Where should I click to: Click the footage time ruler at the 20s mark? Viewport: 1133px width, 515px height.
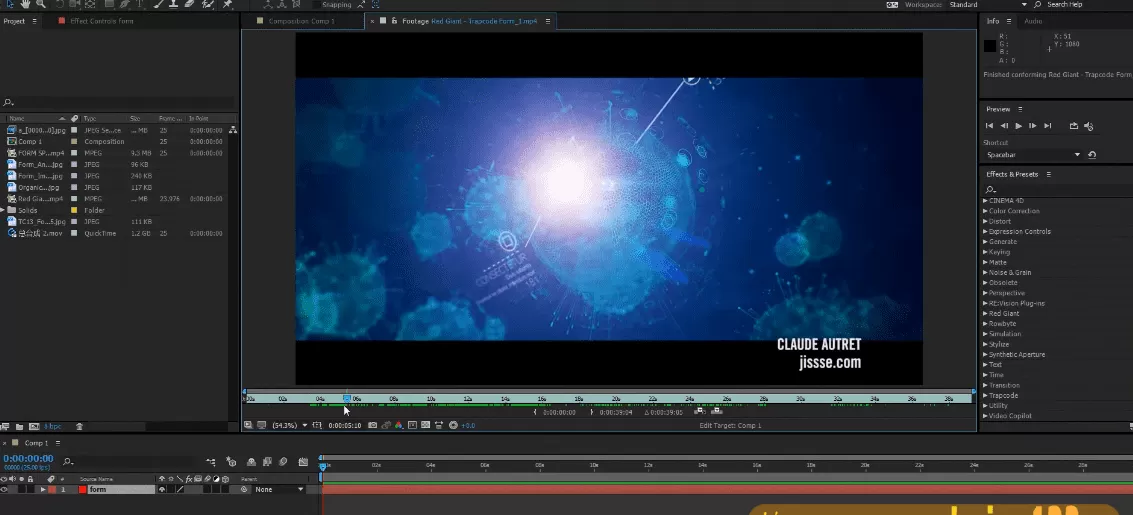tap(617, 398)
